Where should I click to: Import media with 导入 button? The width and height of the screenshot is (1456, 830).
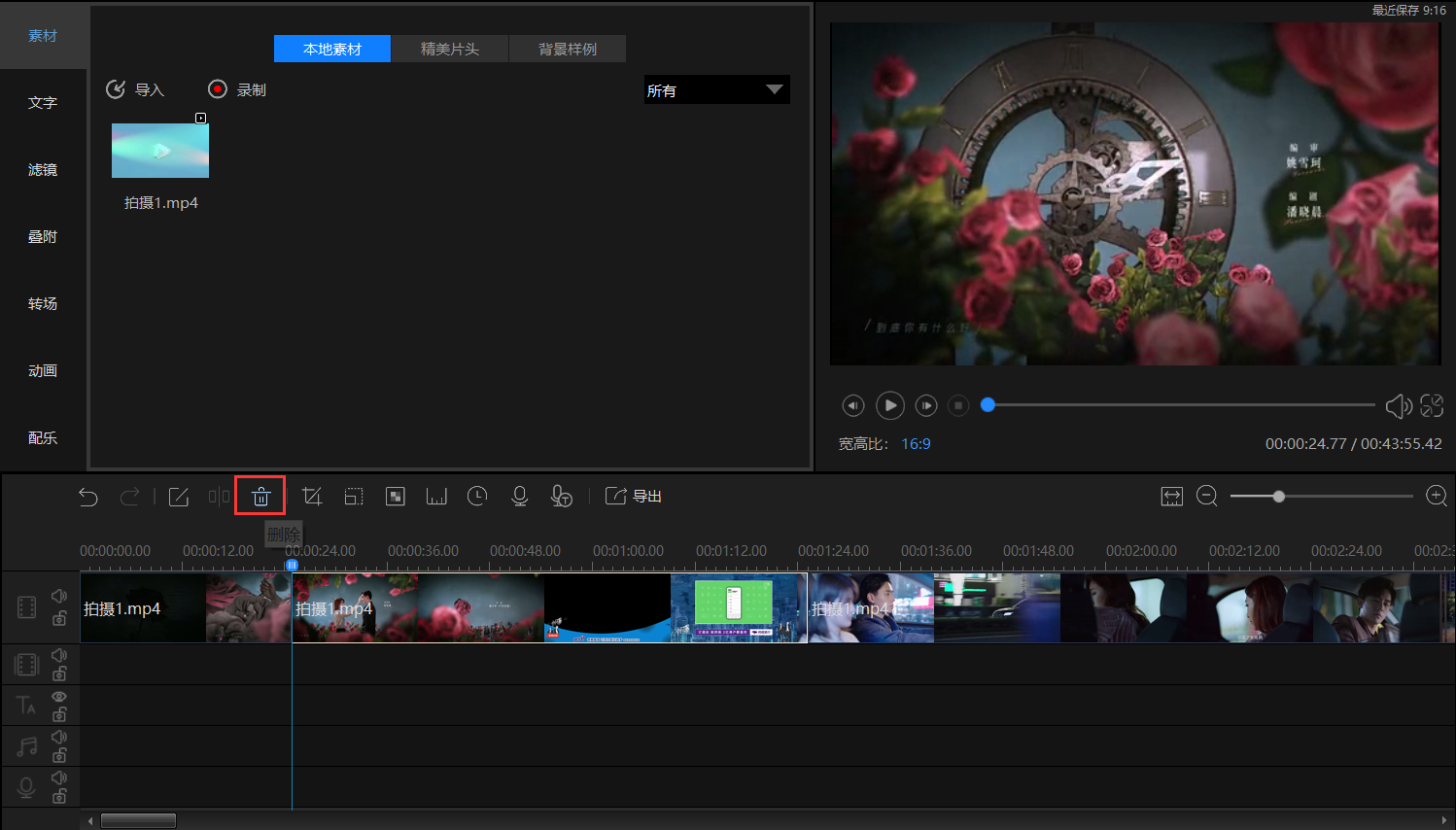click(x=135, y=89)
